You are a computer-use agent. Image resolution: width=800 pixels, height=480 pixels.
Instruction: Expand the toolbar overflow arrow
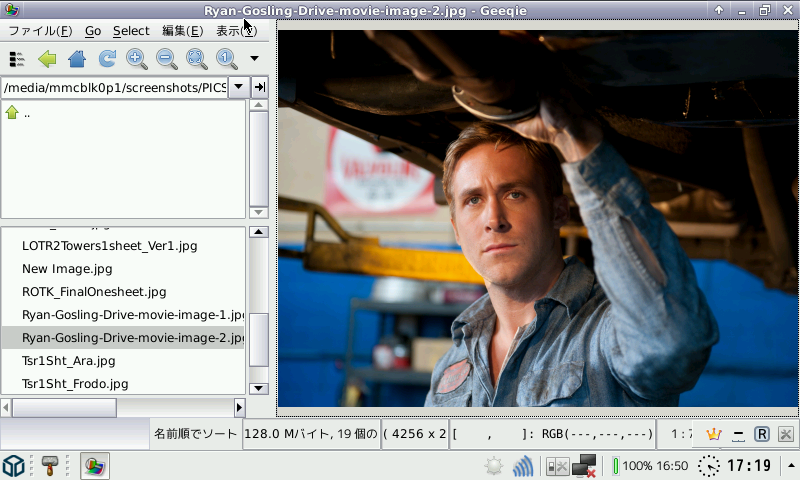[x=254, y=58]
